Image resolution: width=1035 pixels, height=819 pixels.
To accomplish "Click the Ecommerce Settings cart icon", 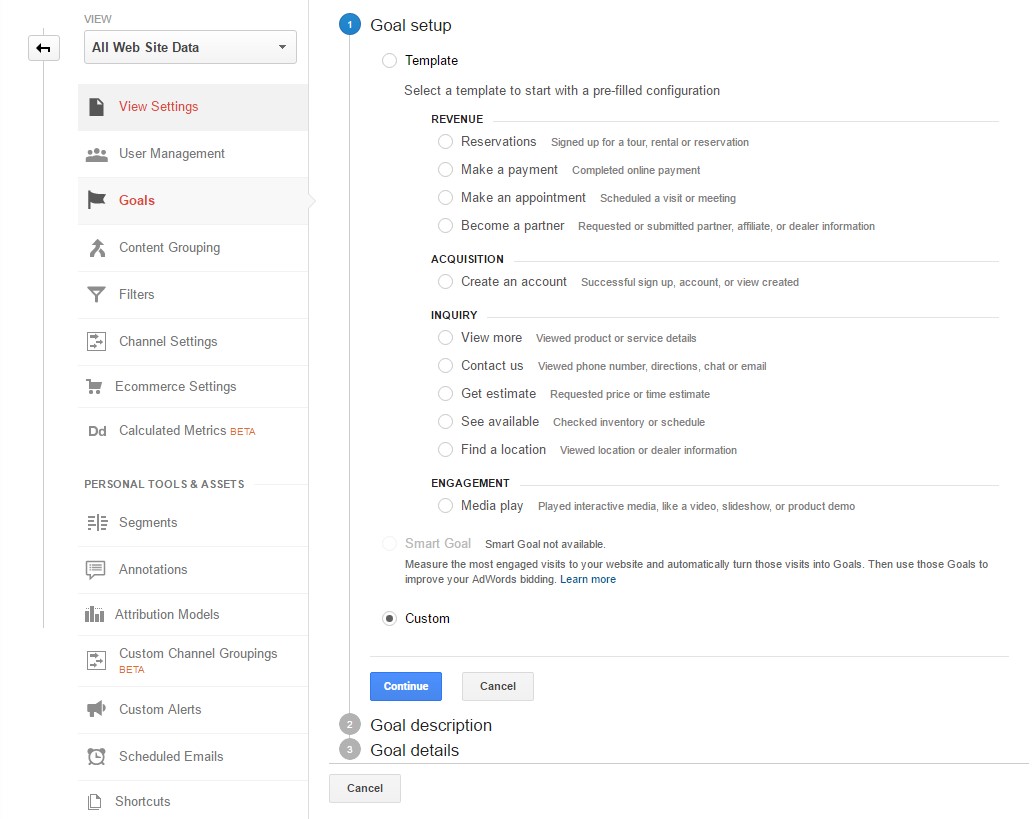I will coord(94,387).
